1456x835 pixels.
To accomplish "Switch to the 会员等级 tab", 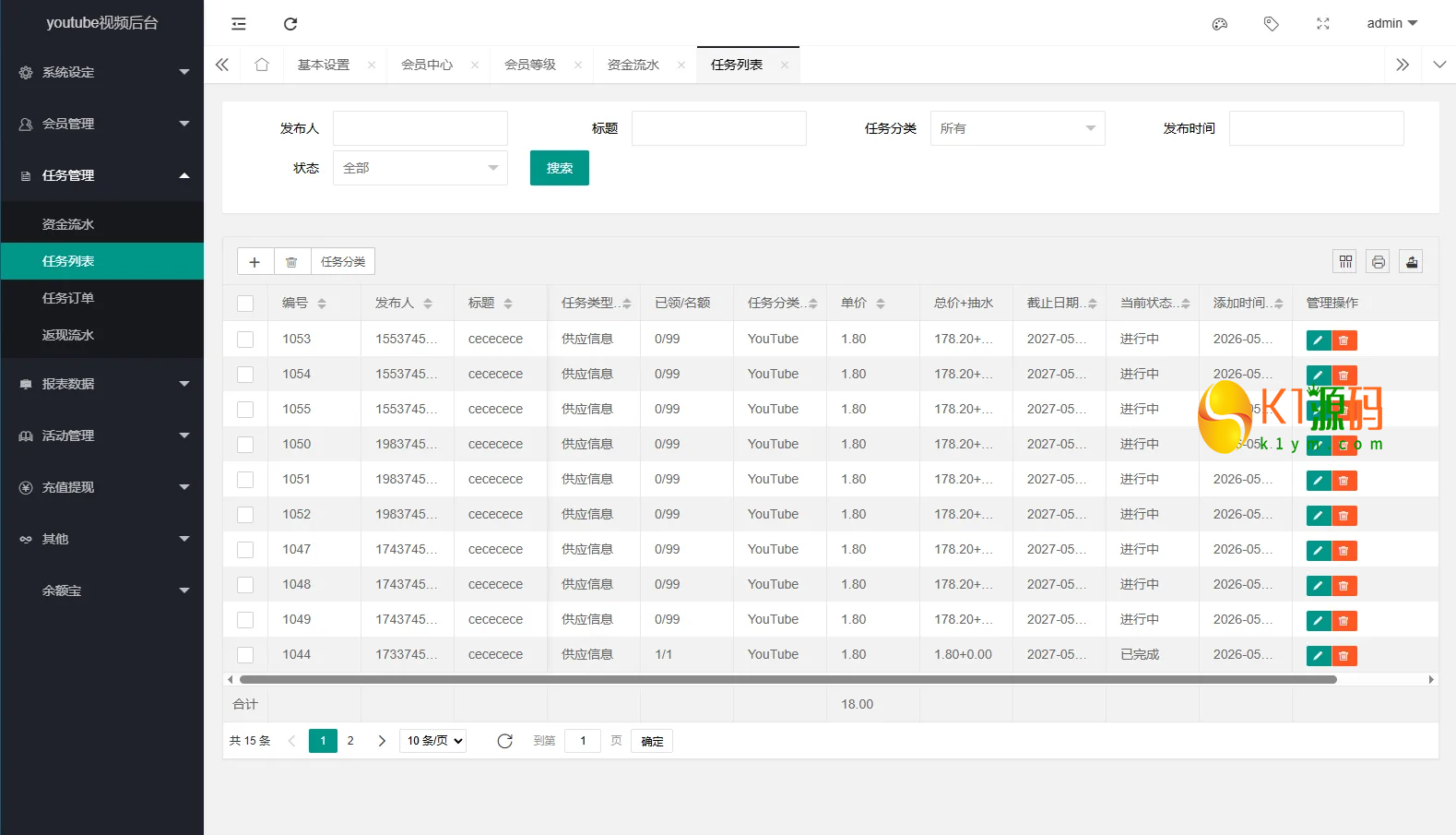I will pyautogui.click(x=530, y=65).
